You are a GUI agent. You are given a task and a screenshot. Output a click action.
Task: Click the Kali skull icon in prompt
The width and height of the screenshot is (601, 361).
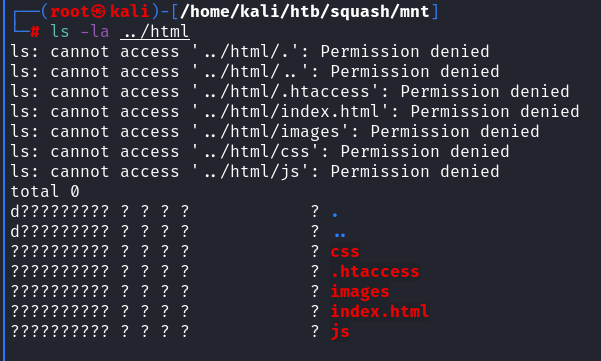coord(98,11)
